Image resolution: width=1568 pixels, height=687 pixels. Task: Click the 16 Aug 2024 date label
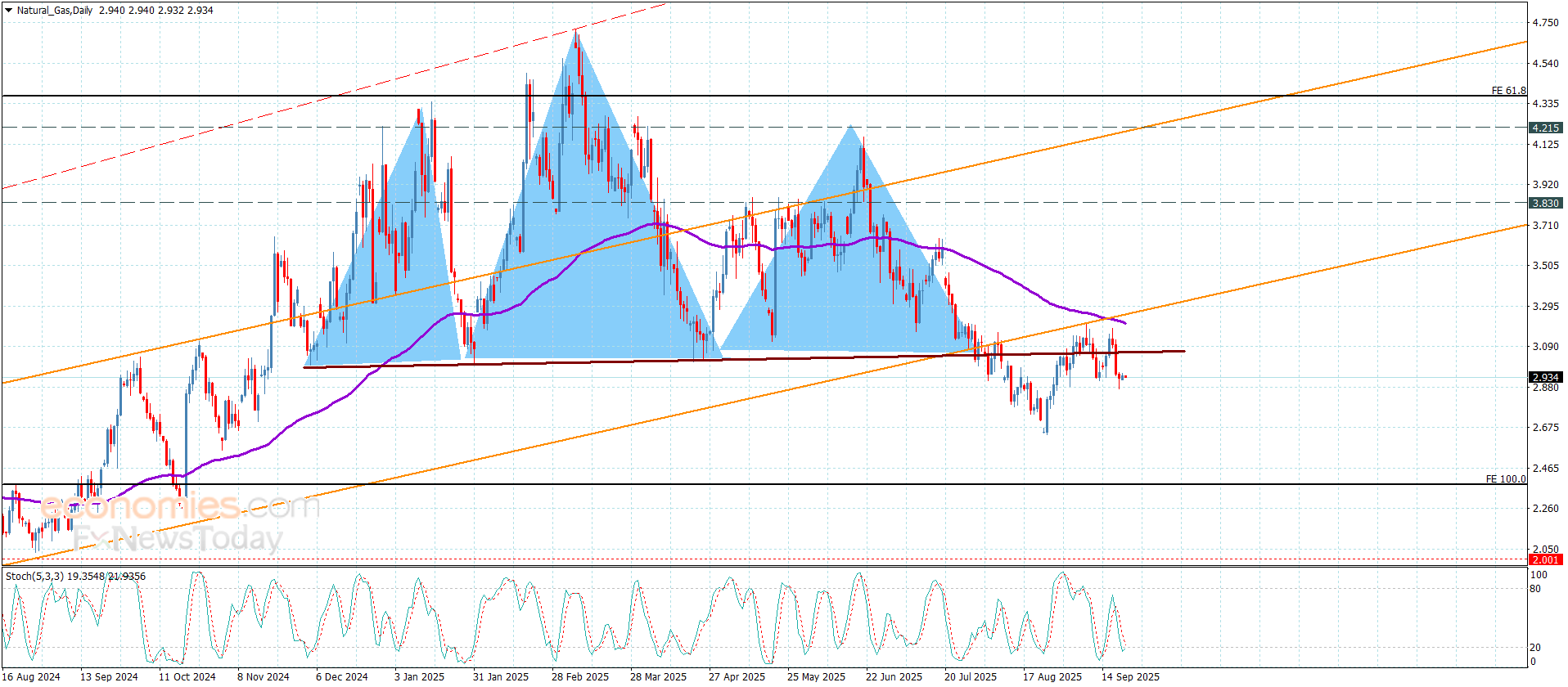tap(31, 676)
